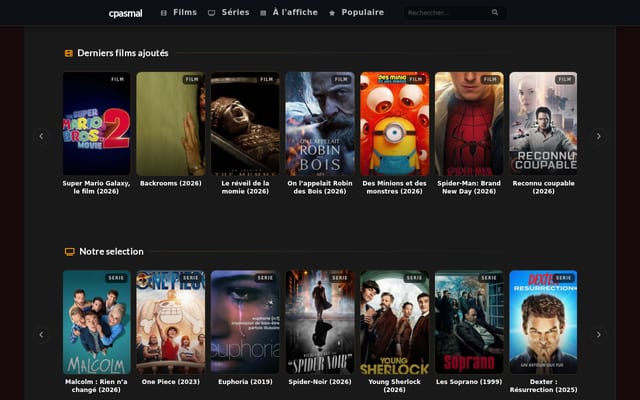Image resolution: width=640 pixels, height=400 pixels.
Task: Click the cpasmal site logo
Action: pyautogui.click(x=125, y=13)
